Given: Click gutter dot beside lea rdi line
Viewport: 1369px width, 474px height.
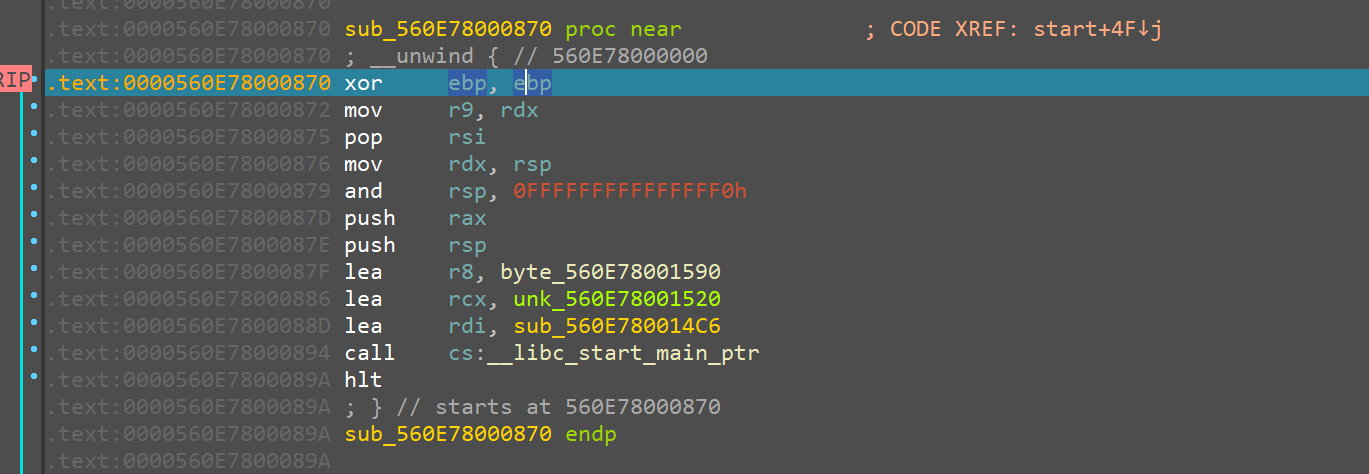Looking at the screenshot, I should (35, 322).
